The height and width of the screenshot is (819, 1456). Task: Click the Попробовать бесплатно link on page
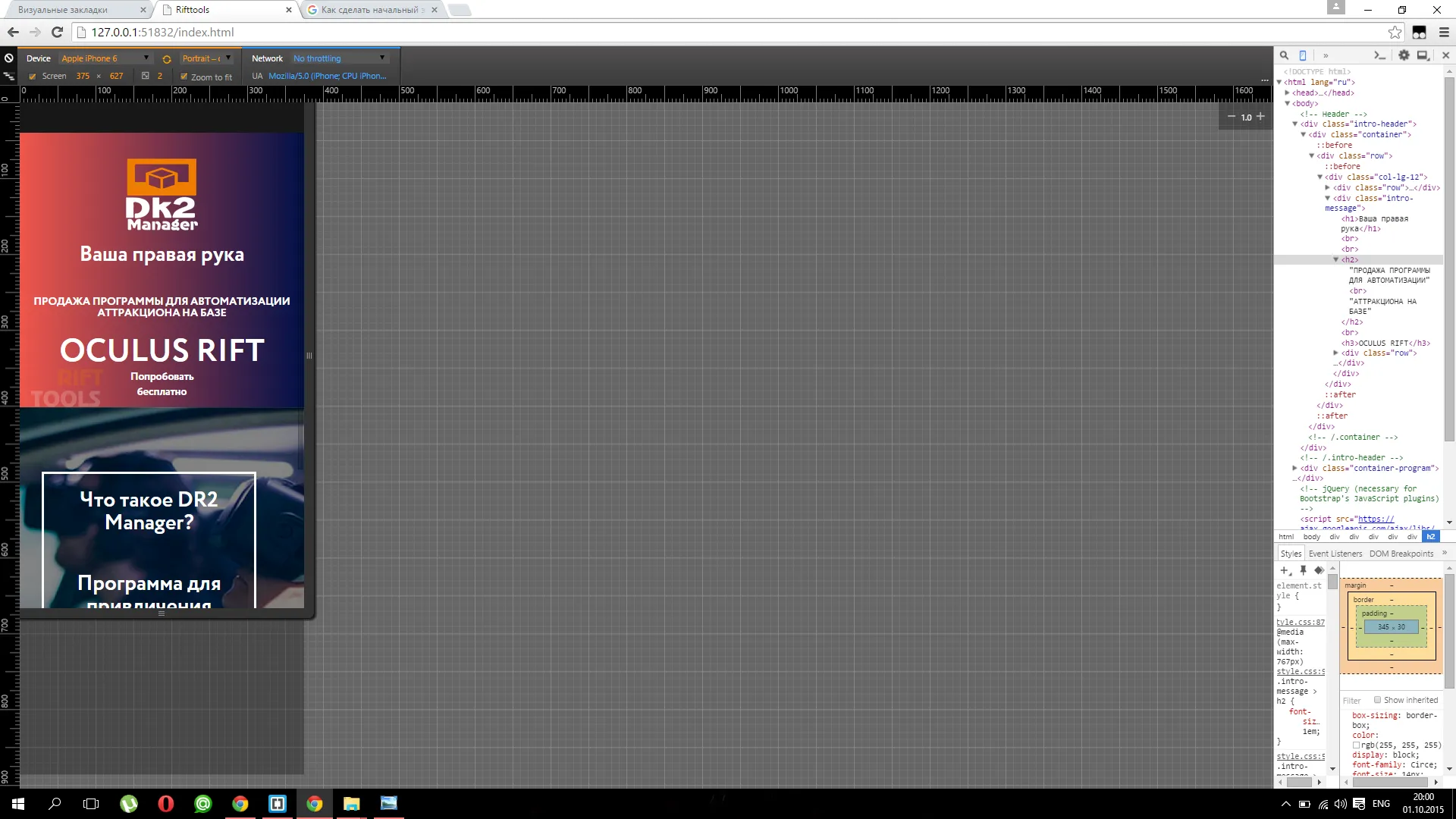tap(162, 384)
